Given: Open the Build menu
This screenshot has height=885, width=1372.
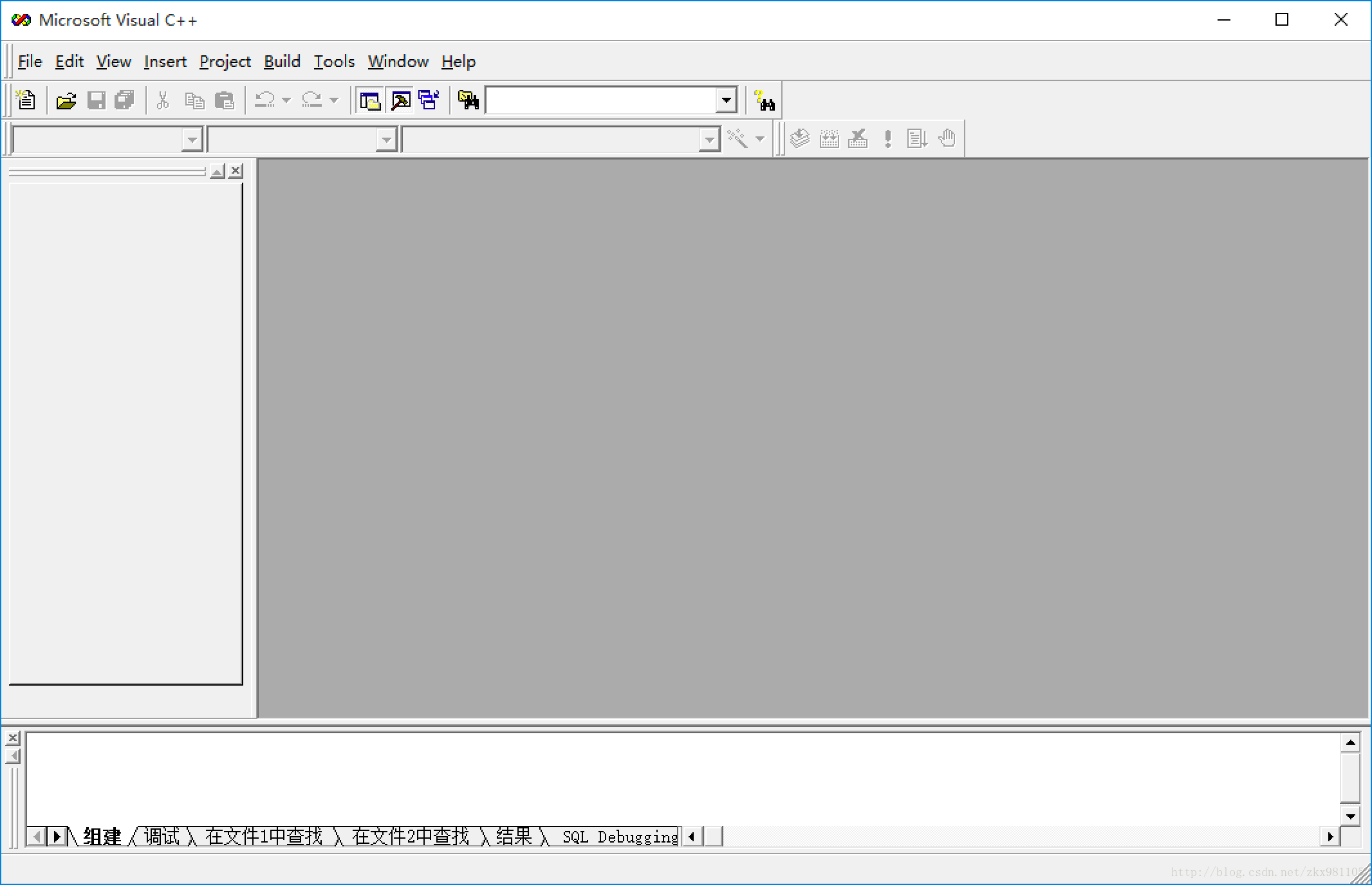Looking at the screenshot, I should point(282,61).
